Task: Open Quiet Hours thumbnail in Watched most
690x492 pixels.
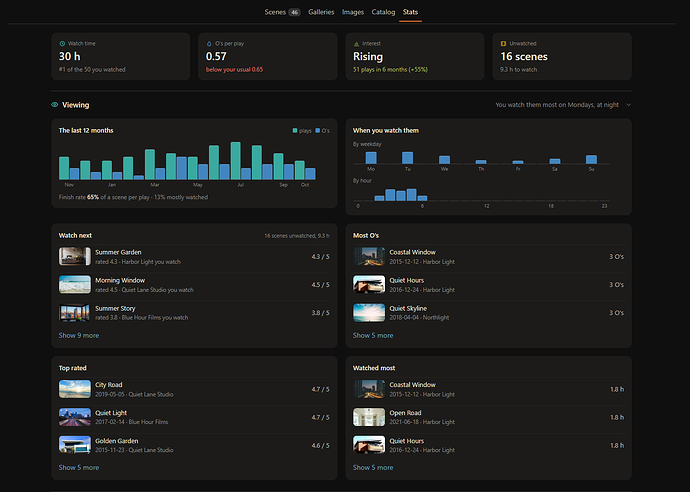Action: pyautogui.click(x=369, y=445)
